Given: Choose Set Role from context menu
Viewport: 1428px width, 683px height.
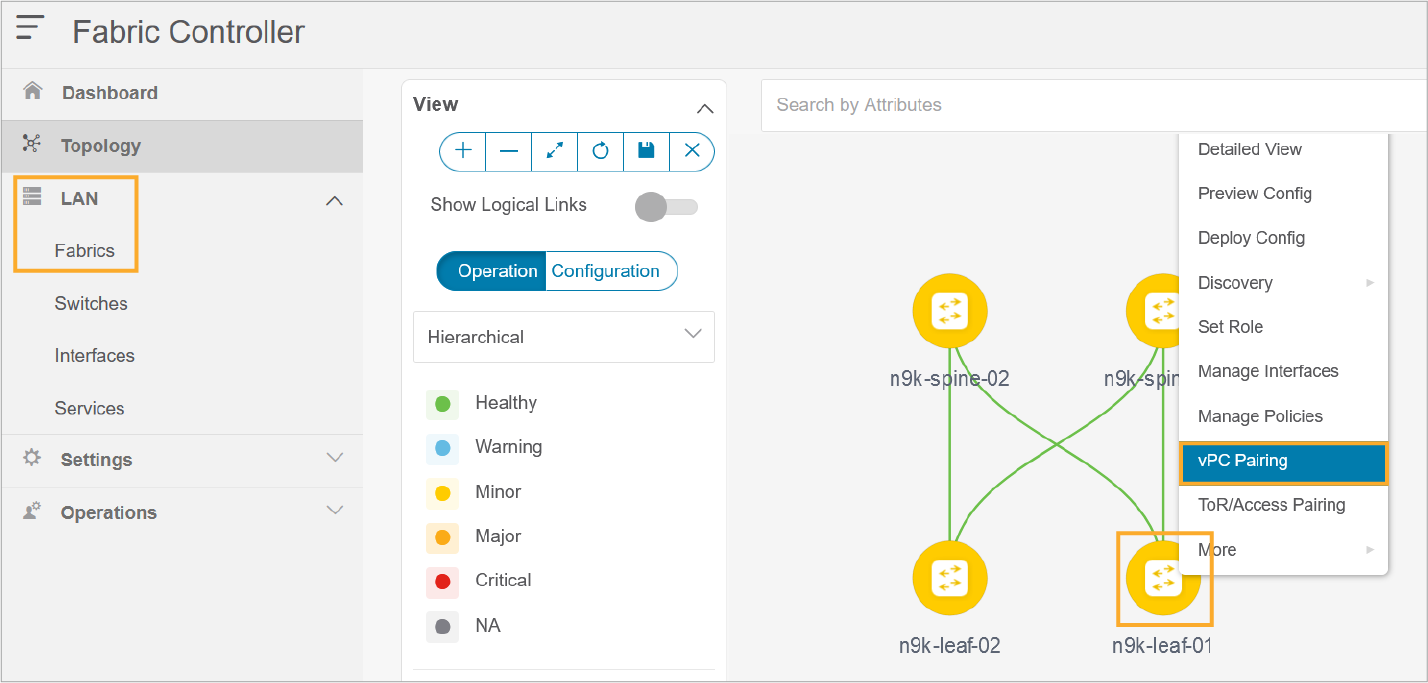Looking at the screenshot, I should [1283, 327].
